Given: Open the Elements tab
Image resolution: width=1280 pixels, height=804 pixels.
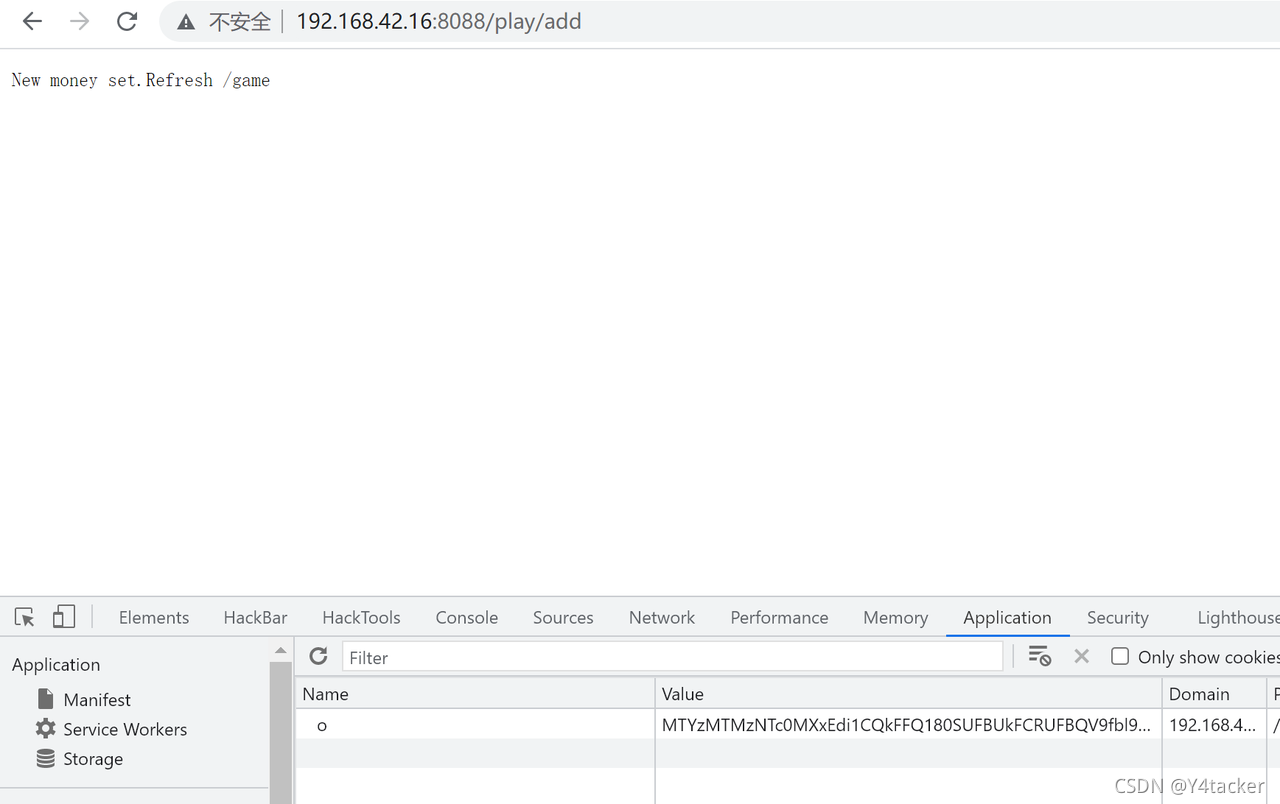Looking at the screenshot, I should click(x=154, y=617).
